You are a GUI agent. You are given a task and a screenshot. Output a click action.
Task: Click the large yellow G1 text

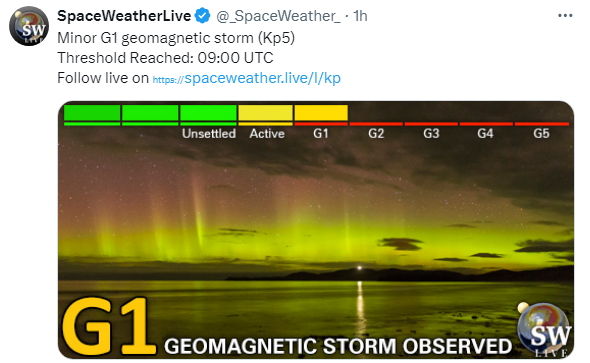coord(109,326)
